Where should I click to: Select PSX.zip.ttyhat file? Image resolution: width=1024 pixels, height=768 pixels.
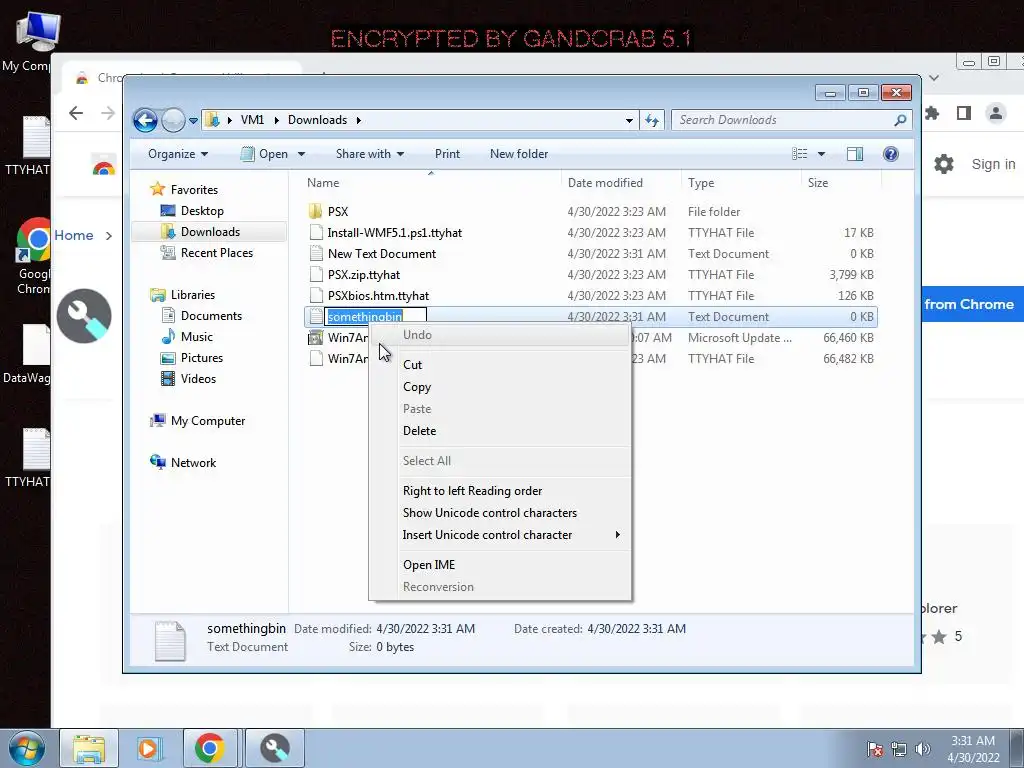click(364, 274)
